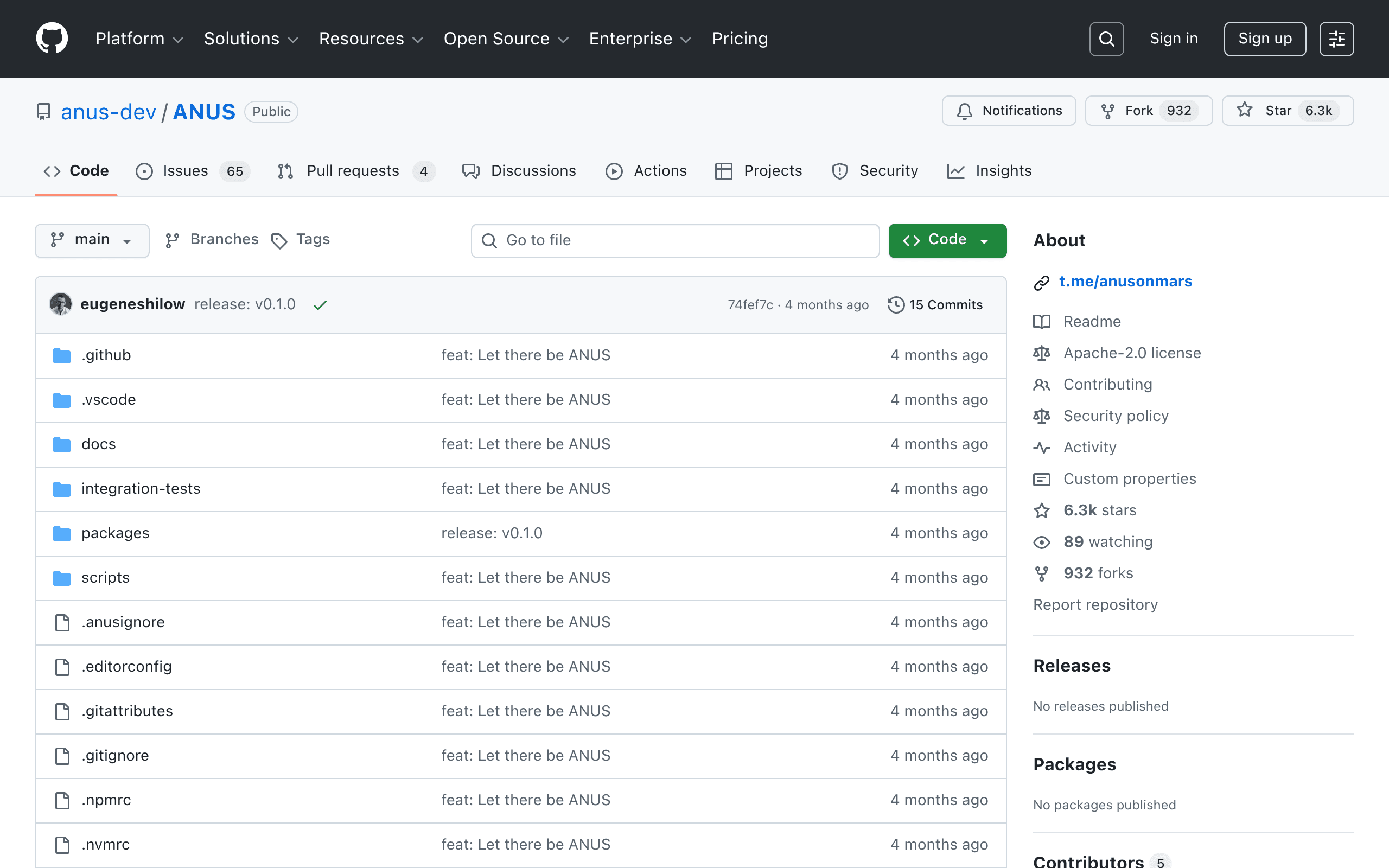
Task: Click the GitHub logo icon
Action: pos(52,39)
